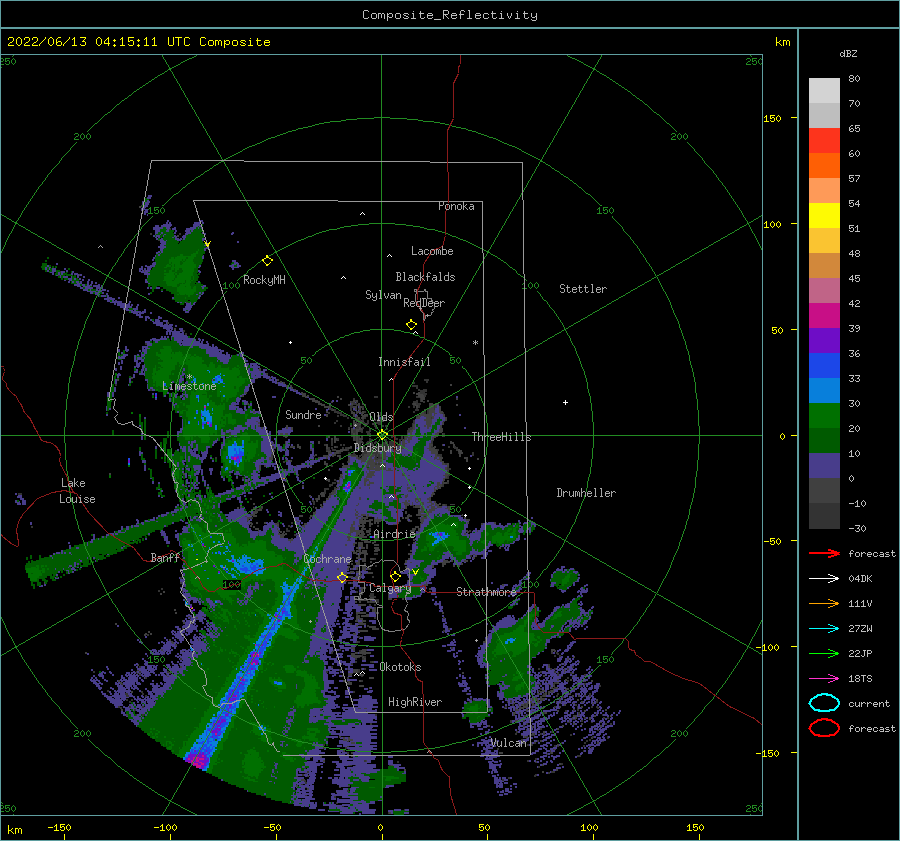Image resolution: width=900 pixels, height=841 pixels.
Task: Select the RockyMH label
Action: click(264, 280)
